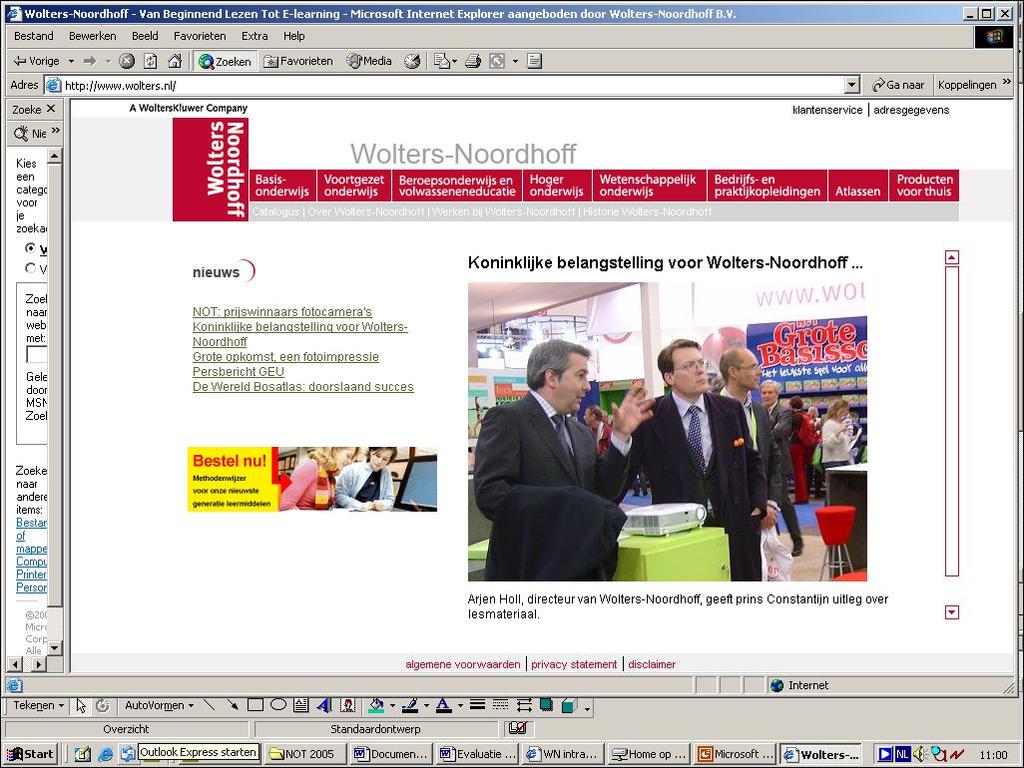Open the privacy statement footer link
1024x768 pixels.
click(574, 664)
